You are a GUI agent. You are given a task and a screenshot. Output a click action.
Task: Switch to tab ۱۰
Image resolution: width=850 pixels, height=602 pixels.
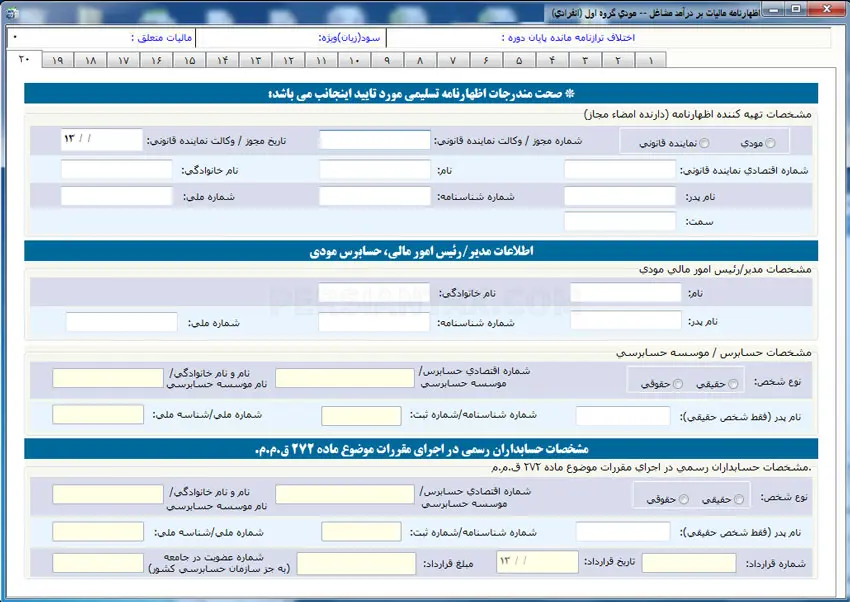[354, 60]
